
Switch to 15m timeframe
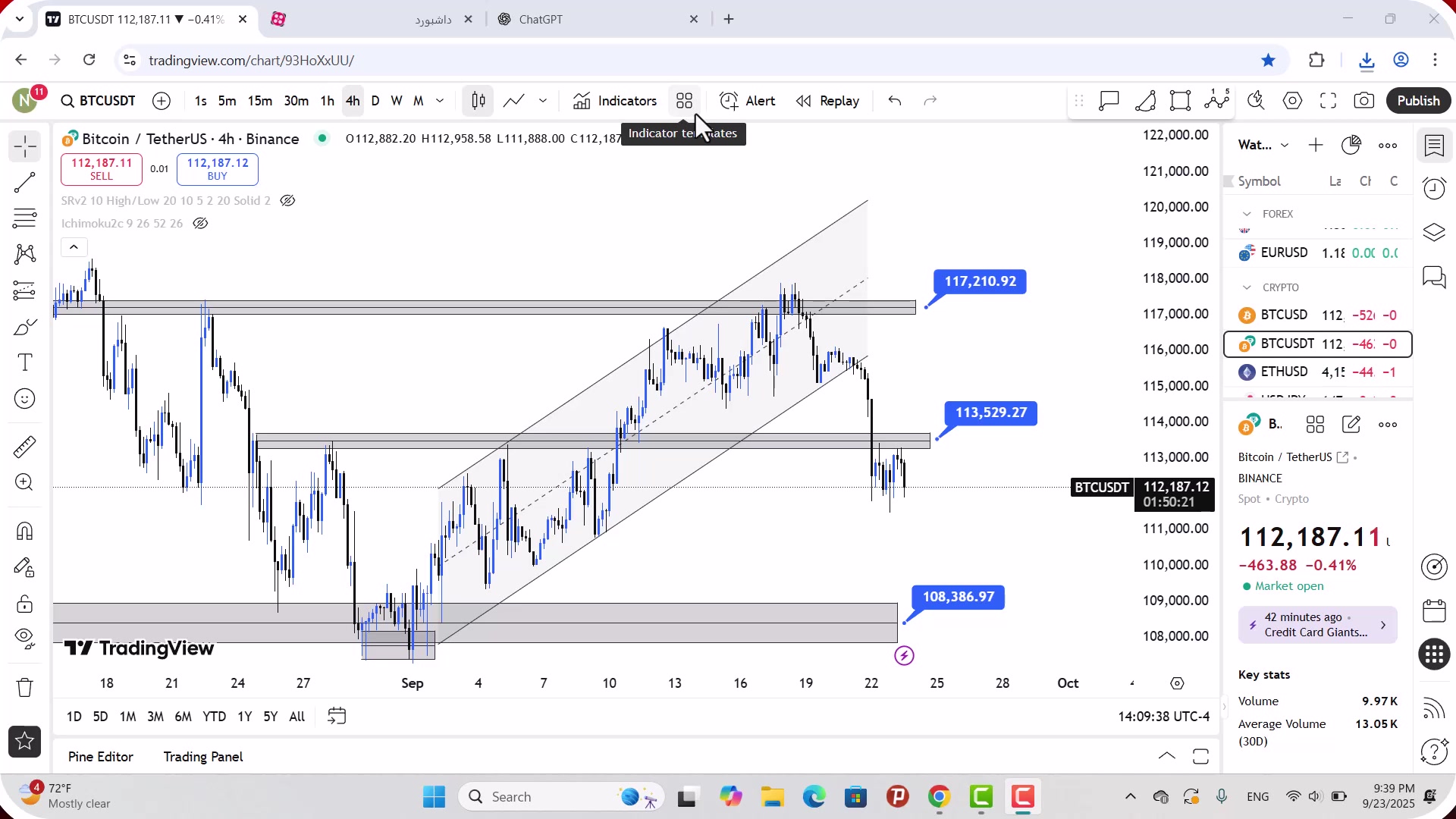click(259, 101)
